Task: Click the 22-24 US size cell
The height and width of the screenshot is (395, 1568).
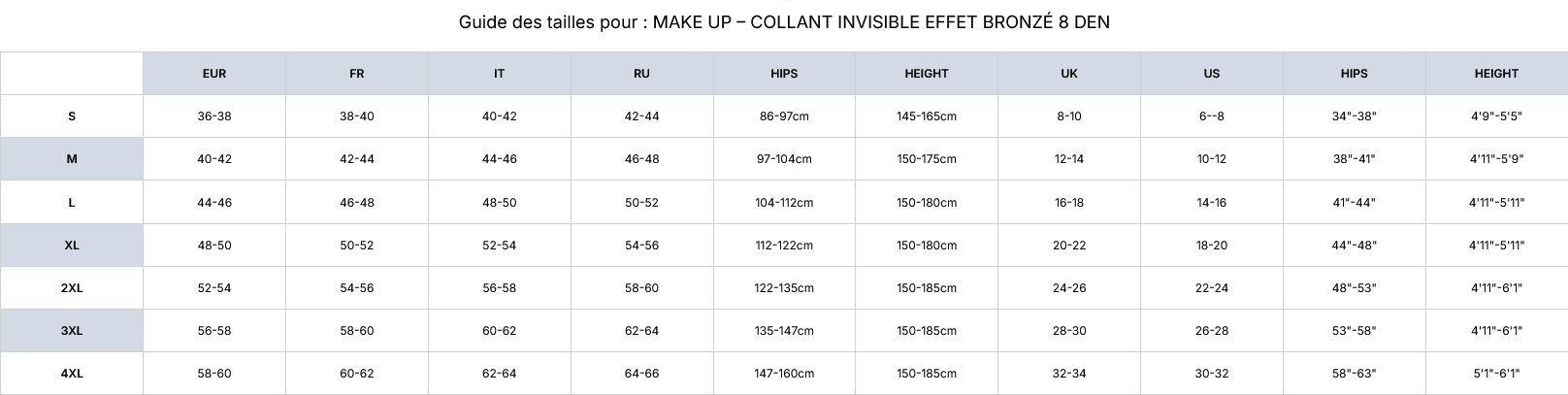Action: click(1212, 288)
